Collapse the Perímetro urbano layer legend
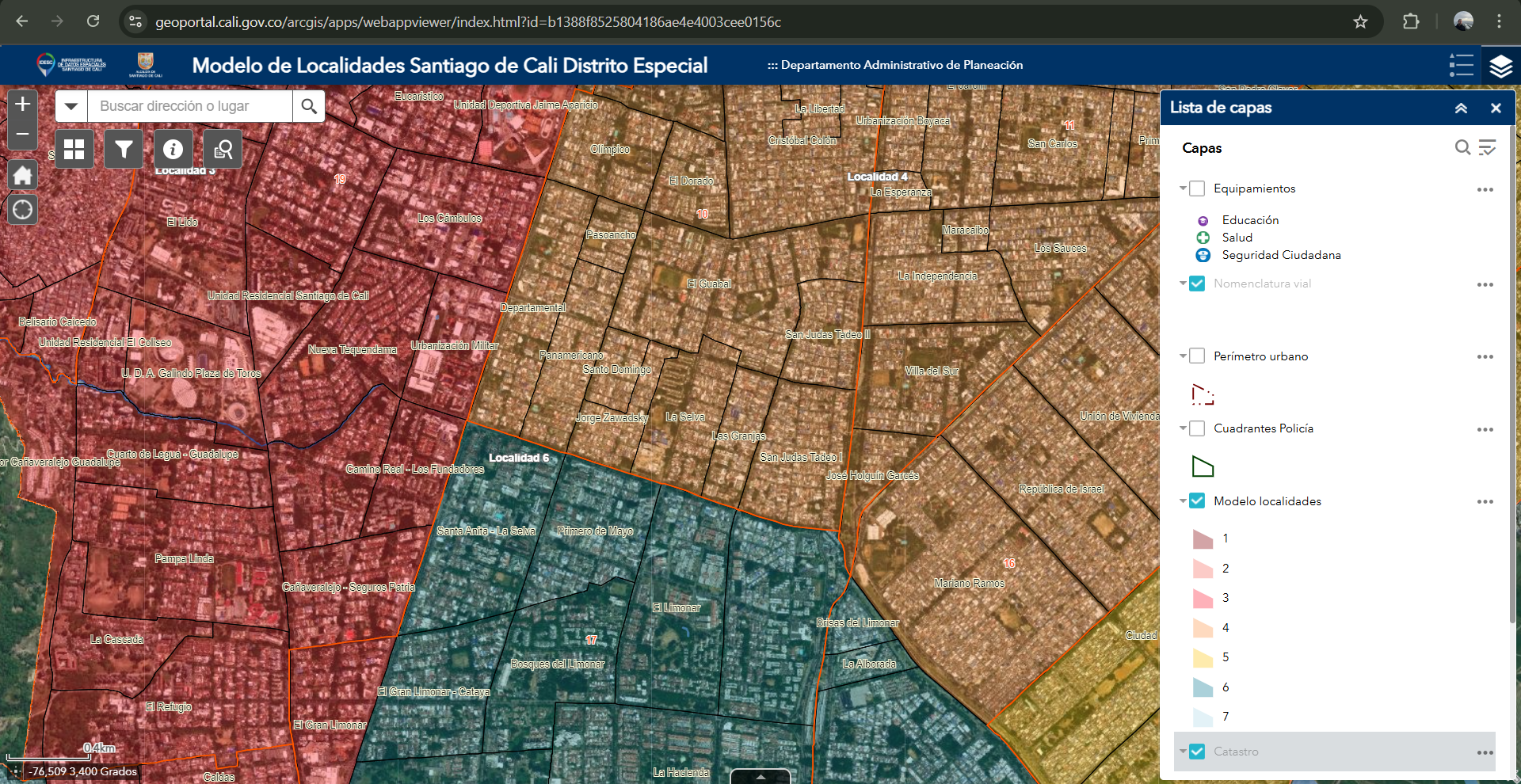Viewport: 1521px width, 784px height. 1183,356
